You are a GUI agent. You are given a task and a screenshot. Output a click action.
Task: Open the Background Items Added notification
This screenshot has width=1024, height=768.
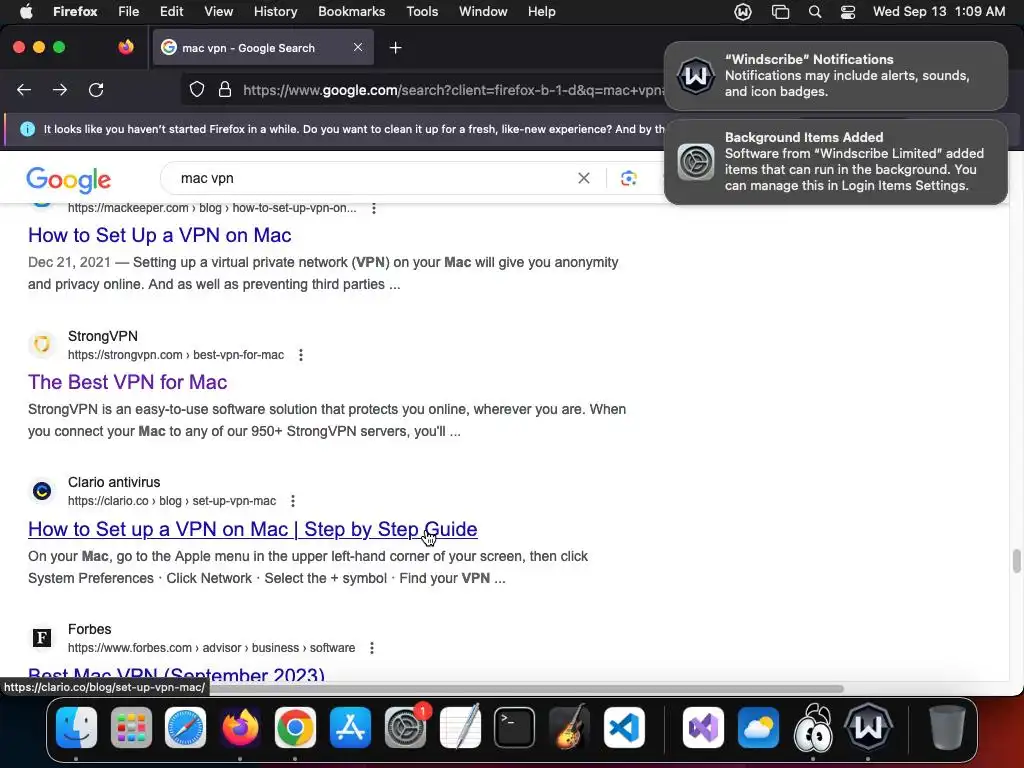pos(835,162)
